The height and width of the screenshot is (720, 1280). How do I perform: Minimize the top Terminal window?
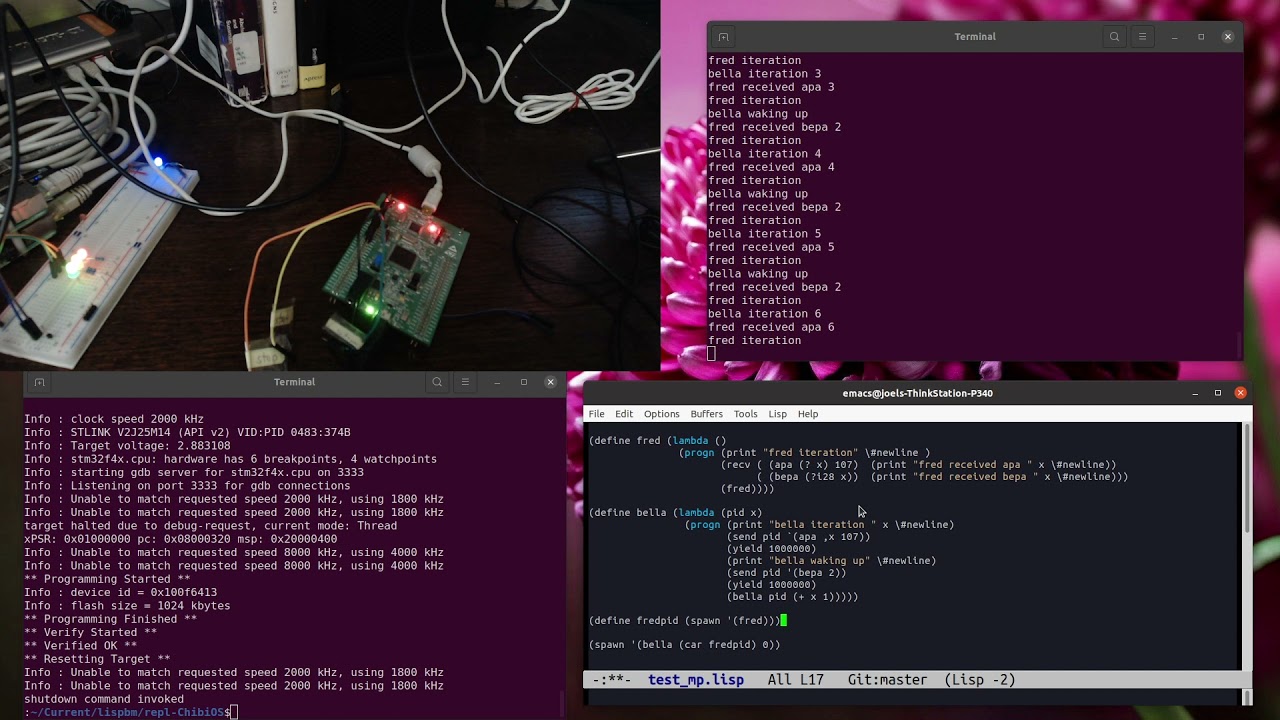[1174, 37]
